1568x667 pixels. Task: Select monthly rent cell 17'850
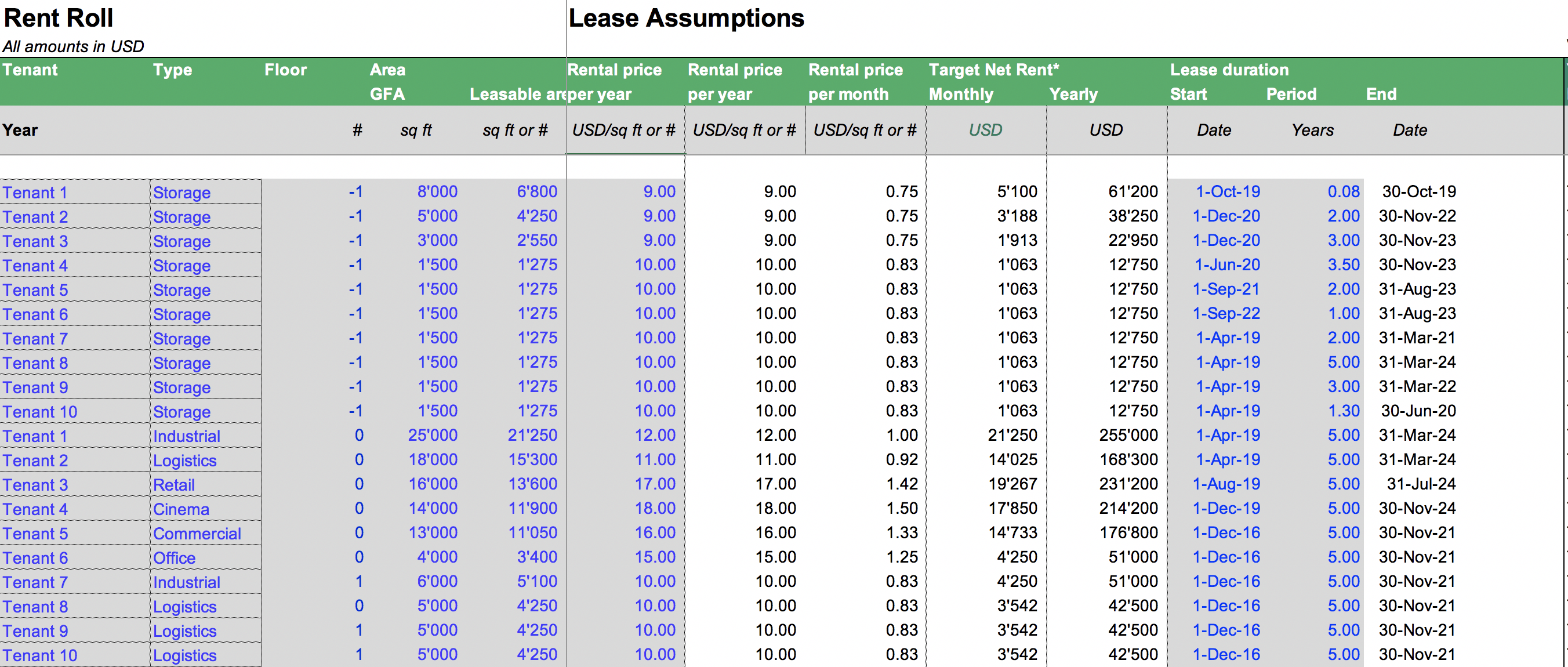coord(1013,508)
